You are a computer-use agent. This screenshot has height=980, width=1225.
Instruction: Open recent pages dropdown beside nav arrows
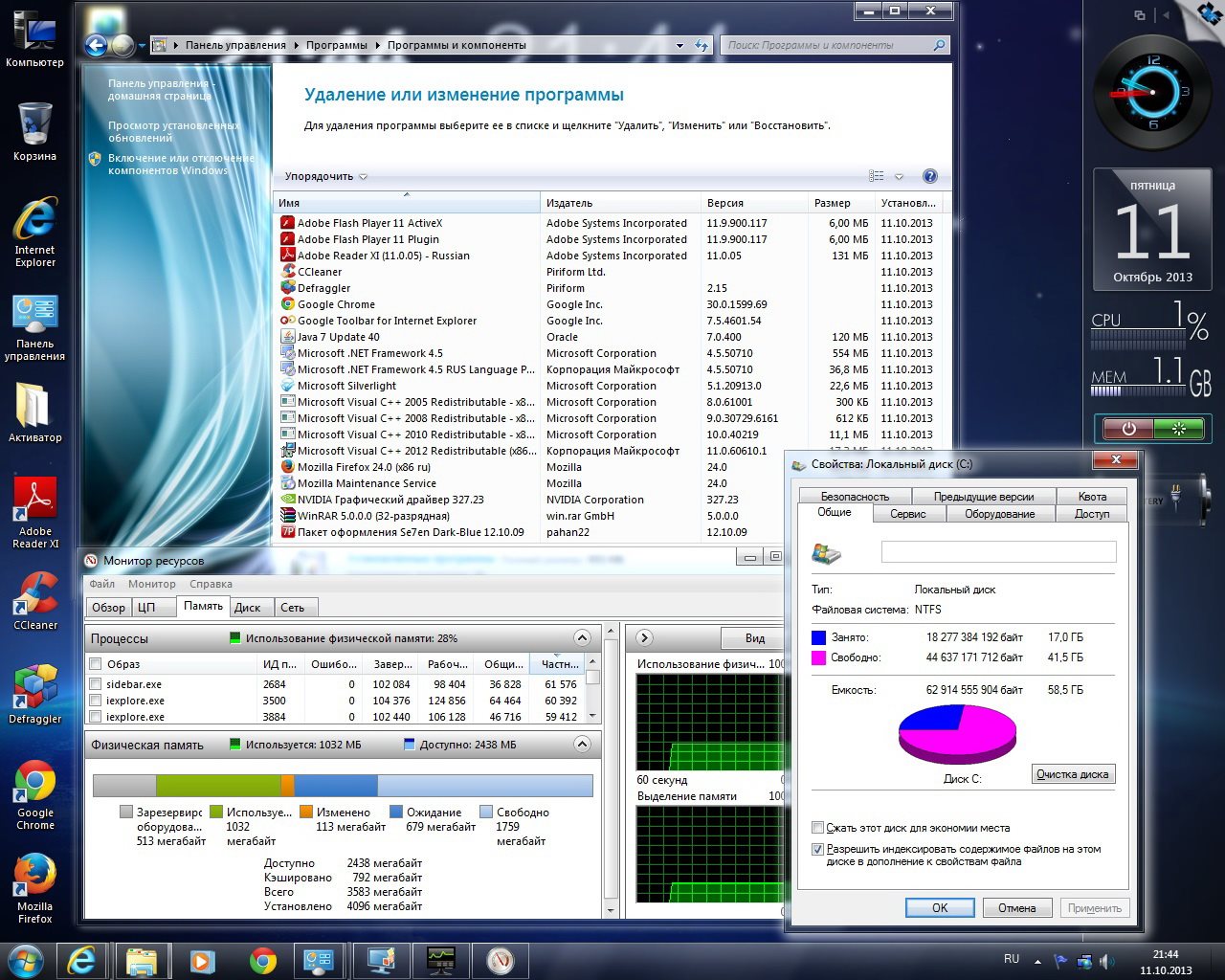[141, 45]
